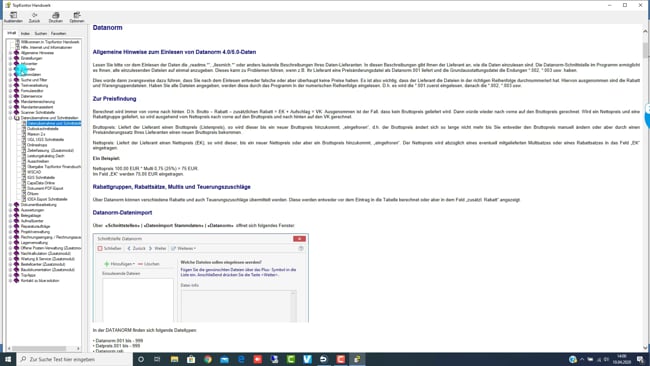Expand the Allgemeine Hinweise node
Image resolution: width=650 pixels, height=366 pixels.
10,53
